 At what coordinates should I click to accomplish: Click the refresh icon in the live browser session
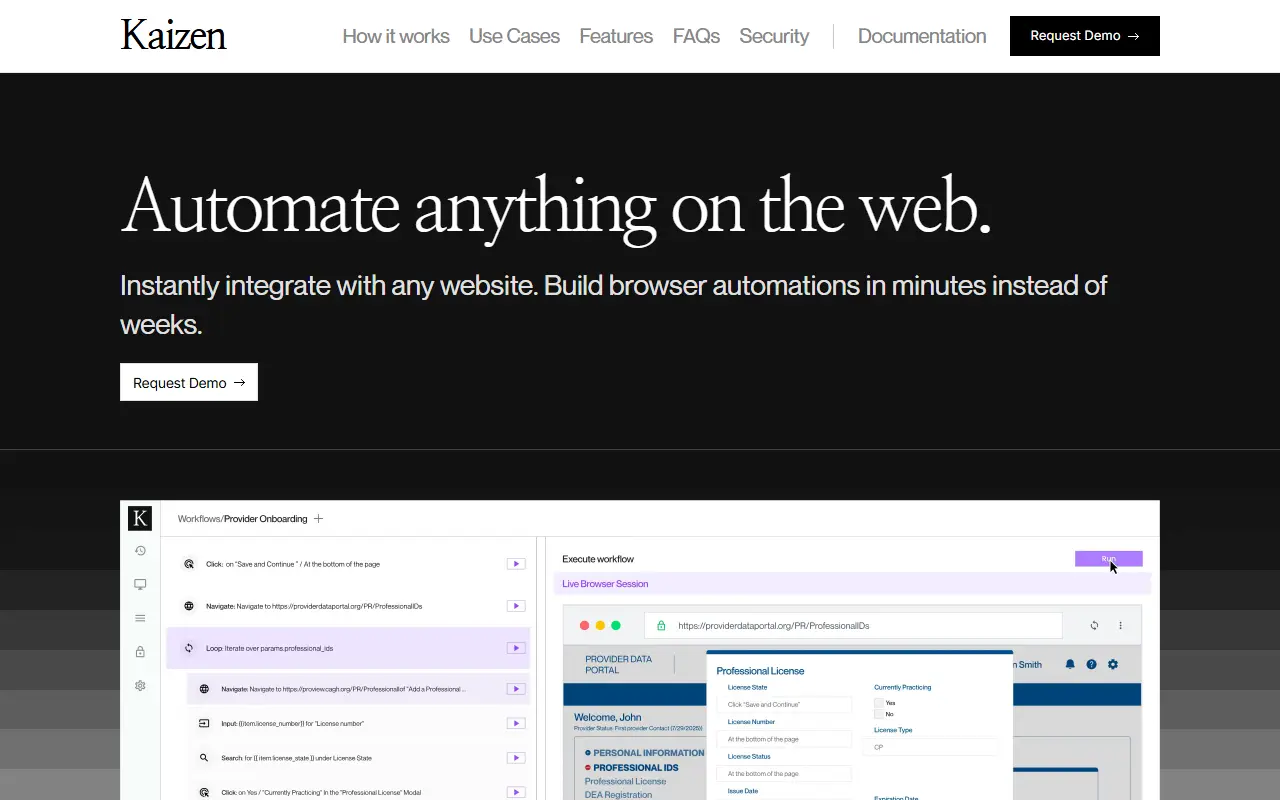[x=1094, y=626]
